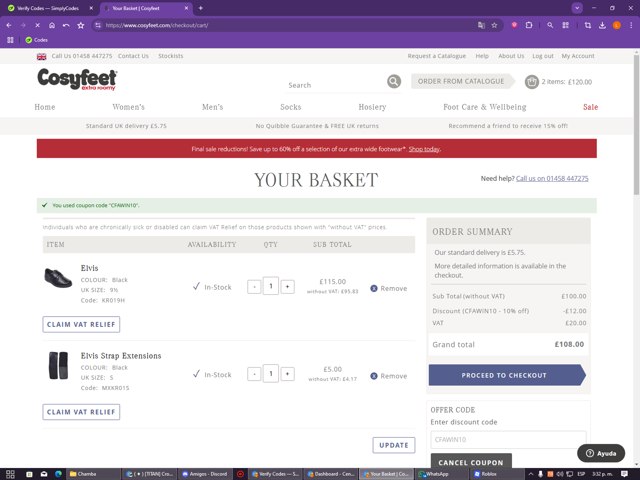Open Request a Catalogue link
640x480 pixels.
click(436, 56)
